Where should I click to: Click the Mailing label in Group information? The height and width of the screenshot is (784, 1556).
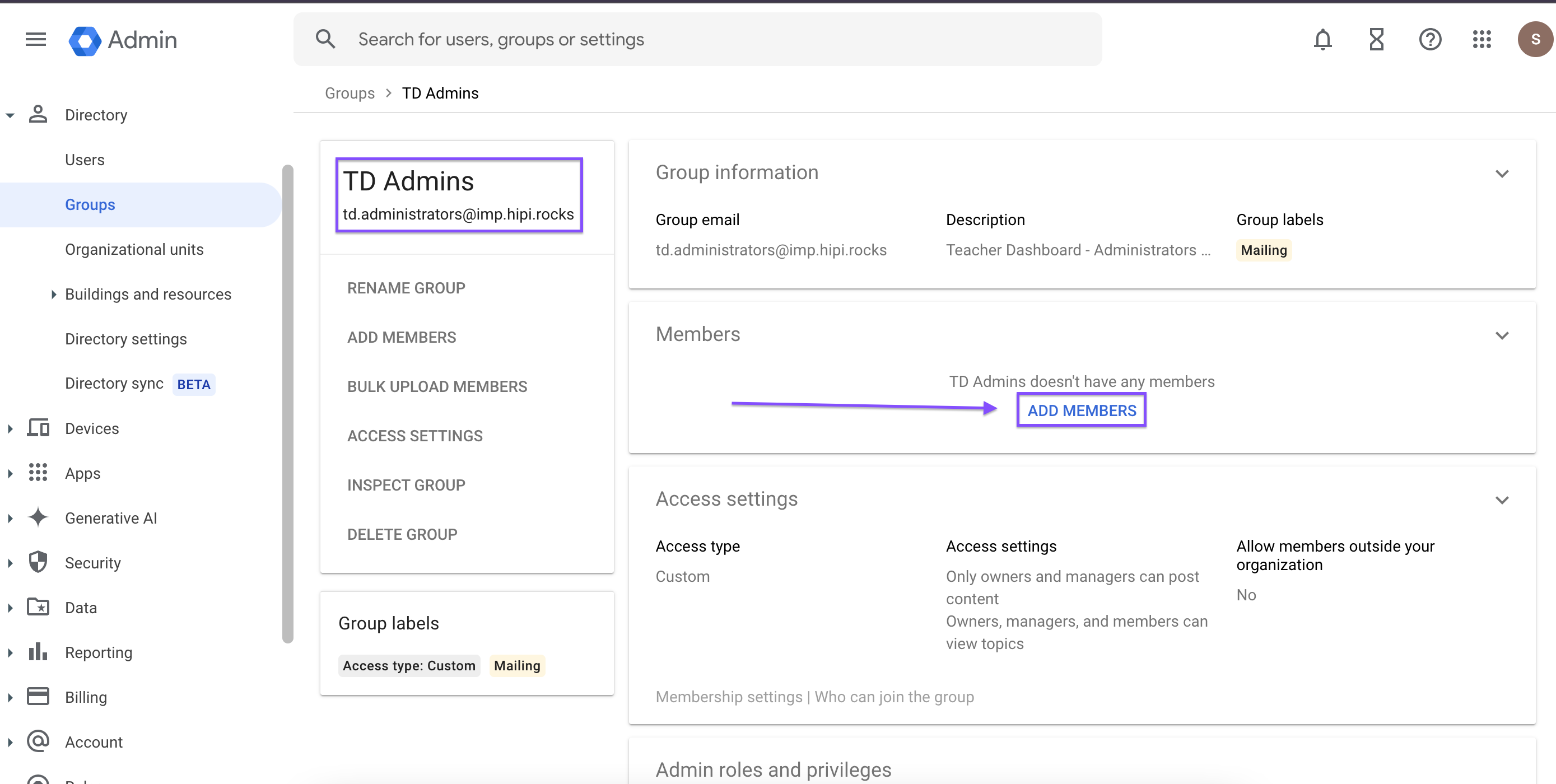[x=1264, y=249]
